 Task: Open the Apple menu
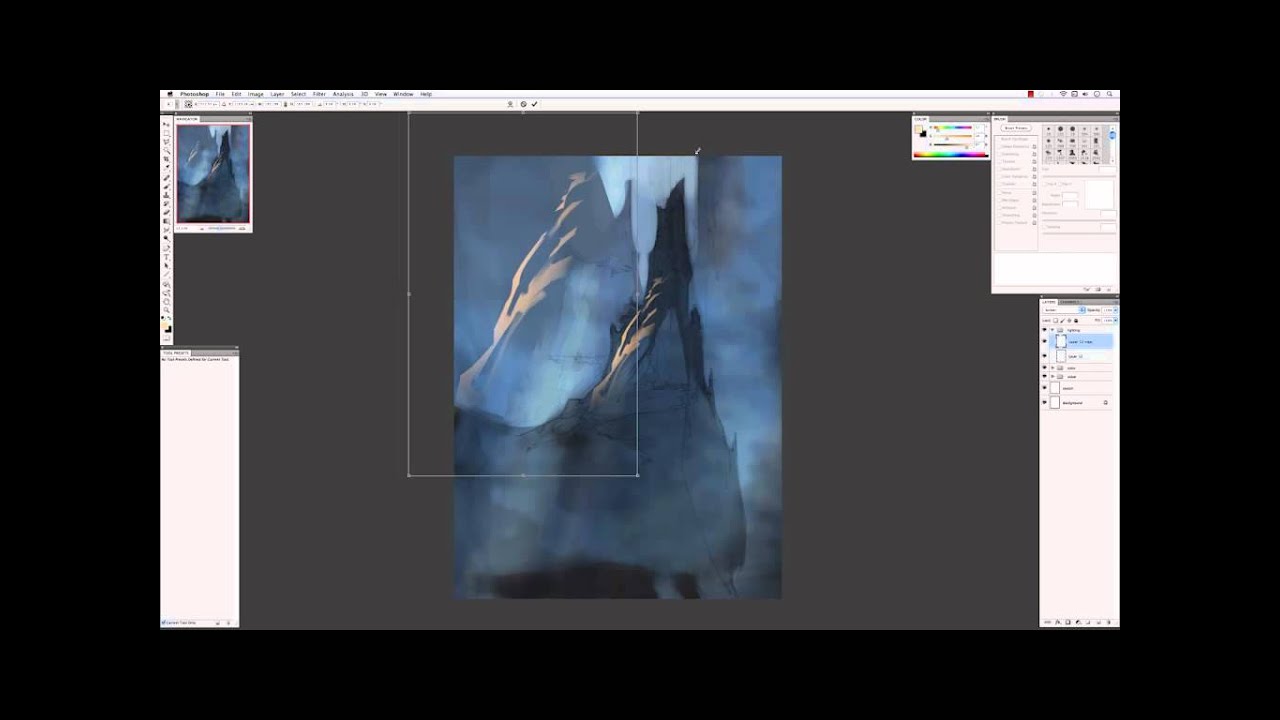(170, 94)
